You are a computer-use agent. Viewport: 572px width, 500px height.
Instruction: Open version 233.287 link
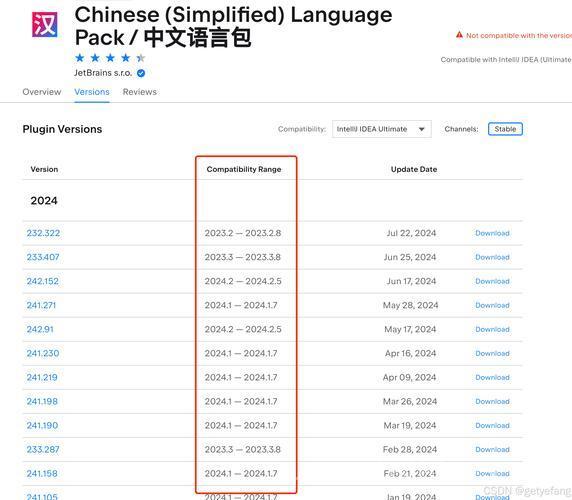[x=43, y=450]
